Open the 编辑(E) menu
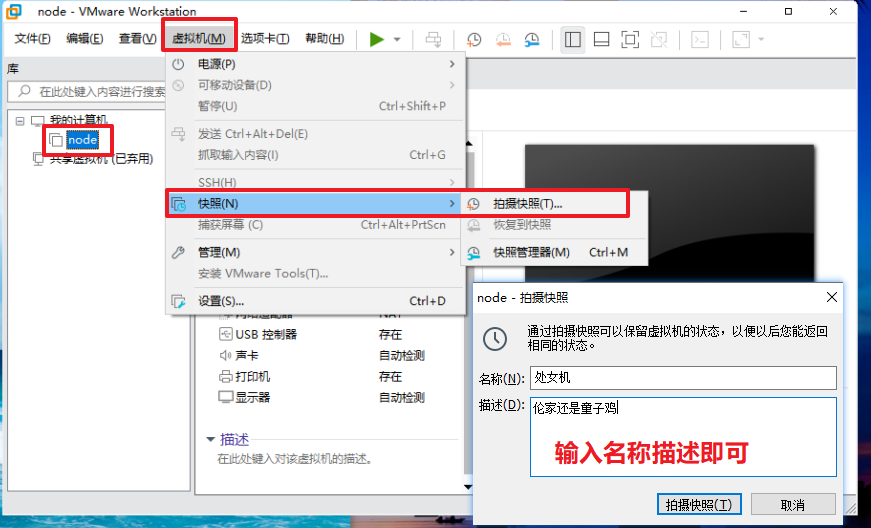The height and width of the screenshot is (528, 871). pyautogui.click(x=84, y=38)
